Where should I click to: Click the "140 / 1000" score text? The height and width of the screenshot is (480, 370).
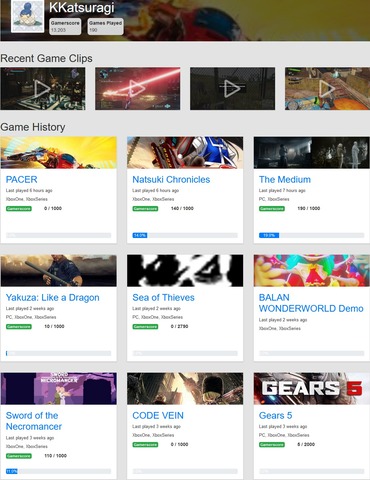[x=182, y=209]
